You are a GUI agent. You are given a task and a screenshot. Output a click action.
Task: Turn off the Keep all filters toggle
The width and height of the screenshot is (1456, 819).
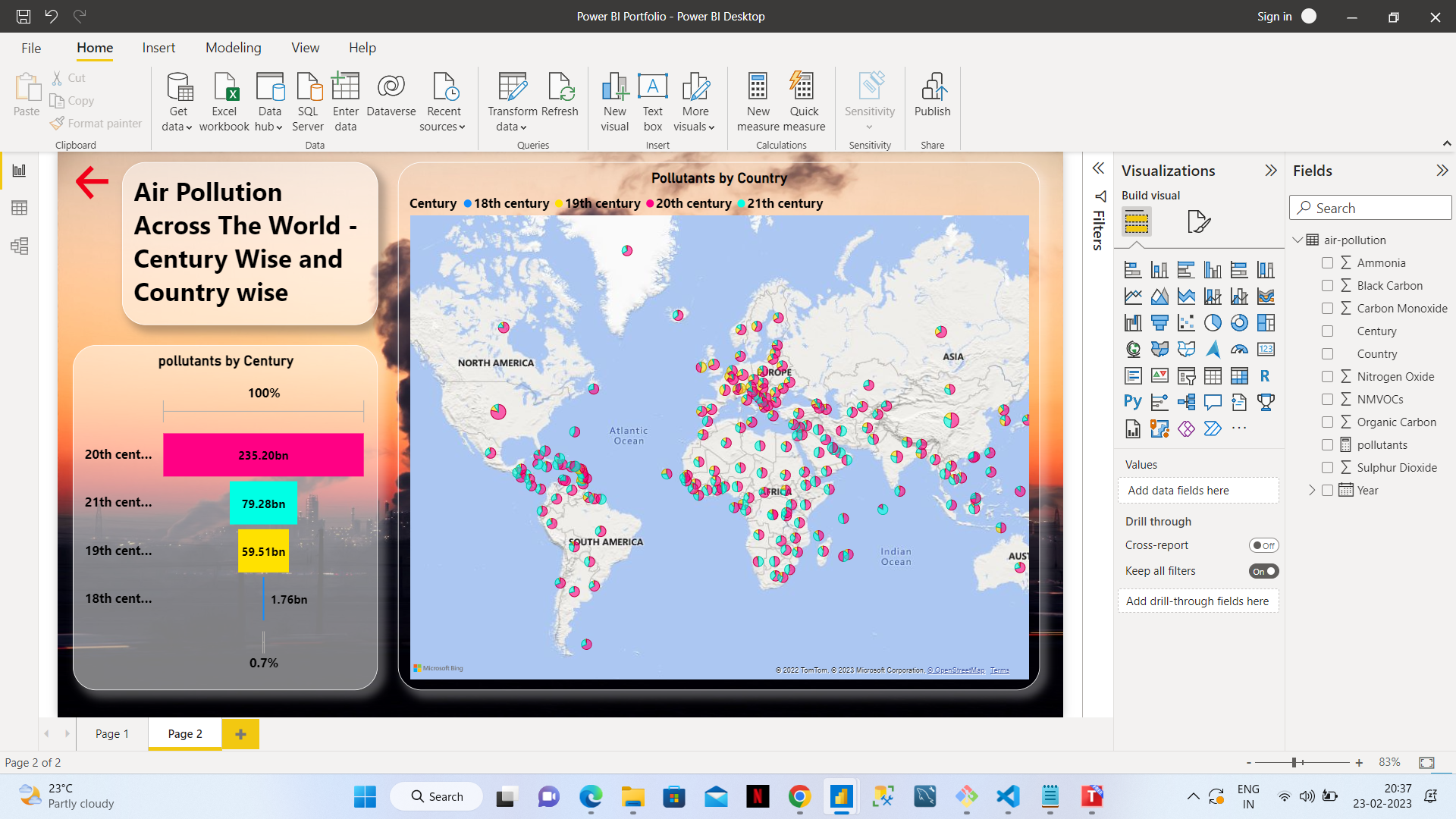[1263, 571]
